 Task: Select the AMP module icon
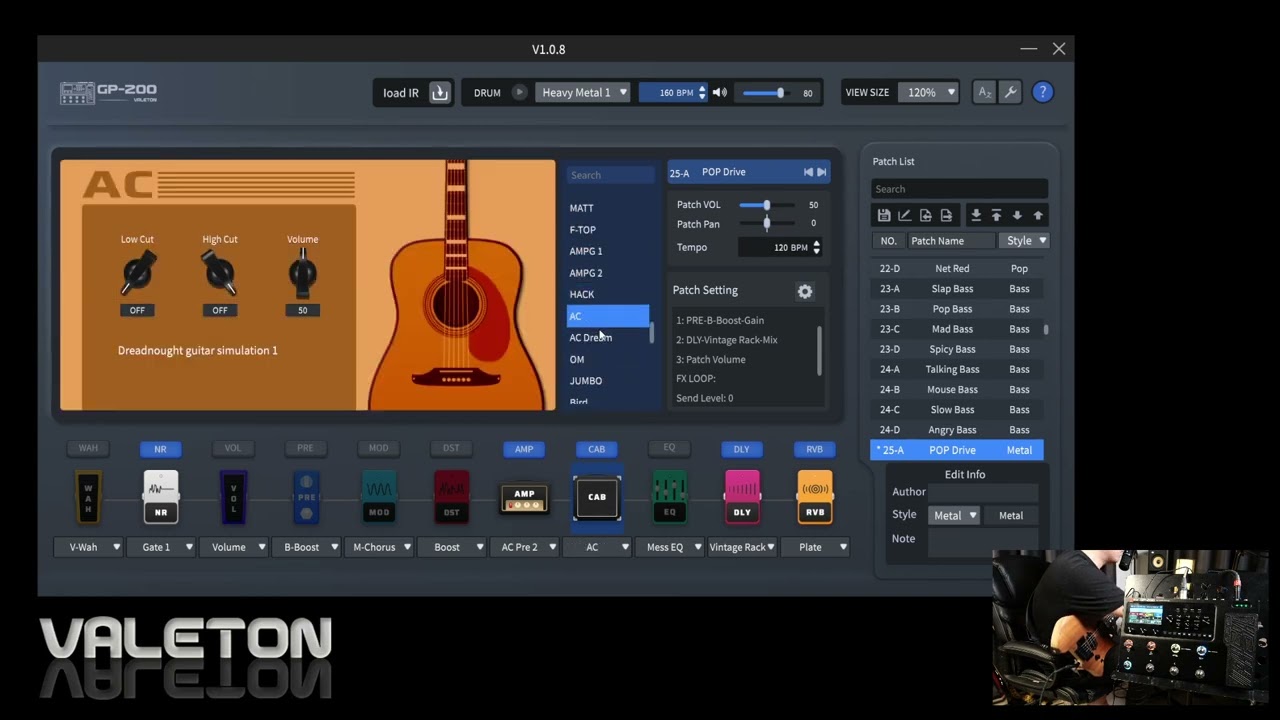click(x=524, y=498)
